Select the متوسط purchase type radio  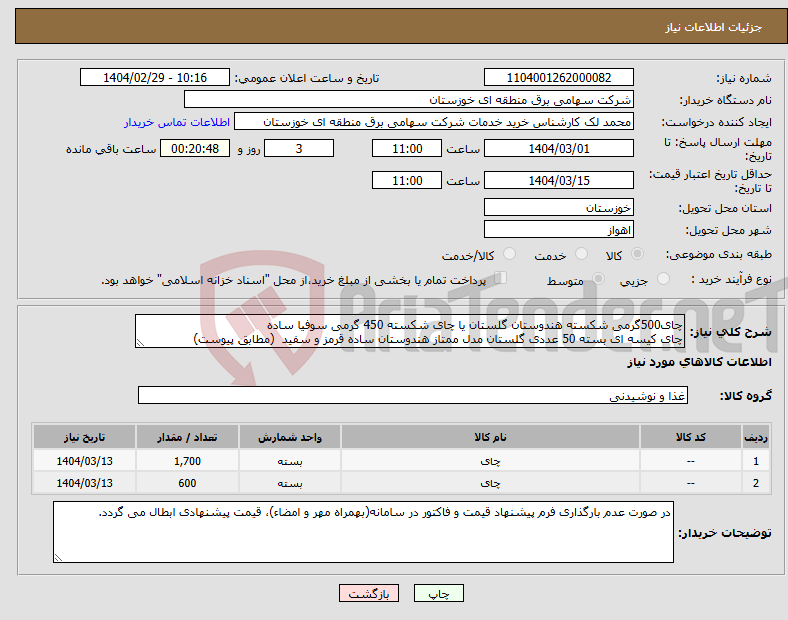pyautogui.click(x=598, y=278)
